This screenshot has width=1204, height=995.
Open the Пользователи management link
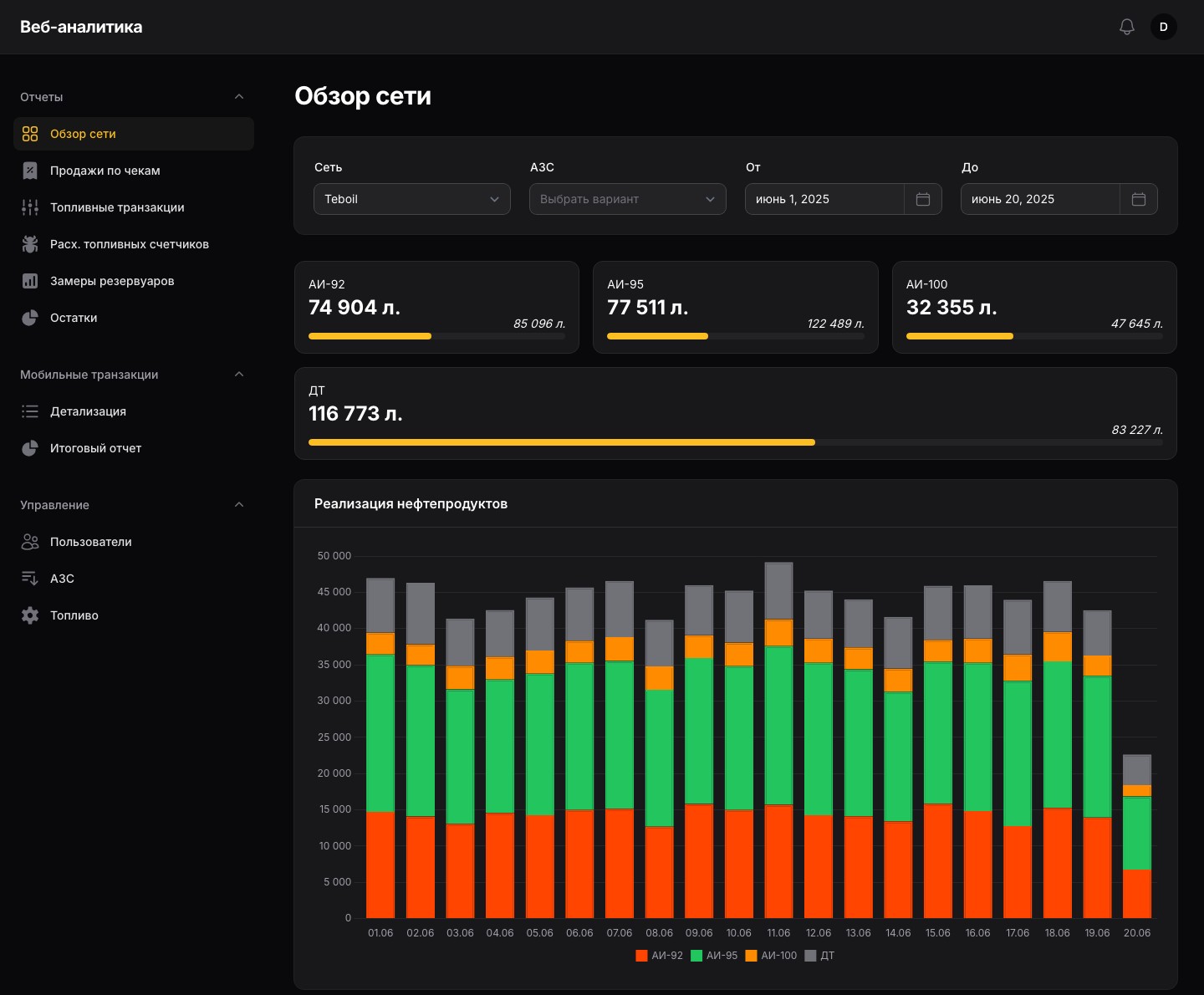tap(134, 542)
